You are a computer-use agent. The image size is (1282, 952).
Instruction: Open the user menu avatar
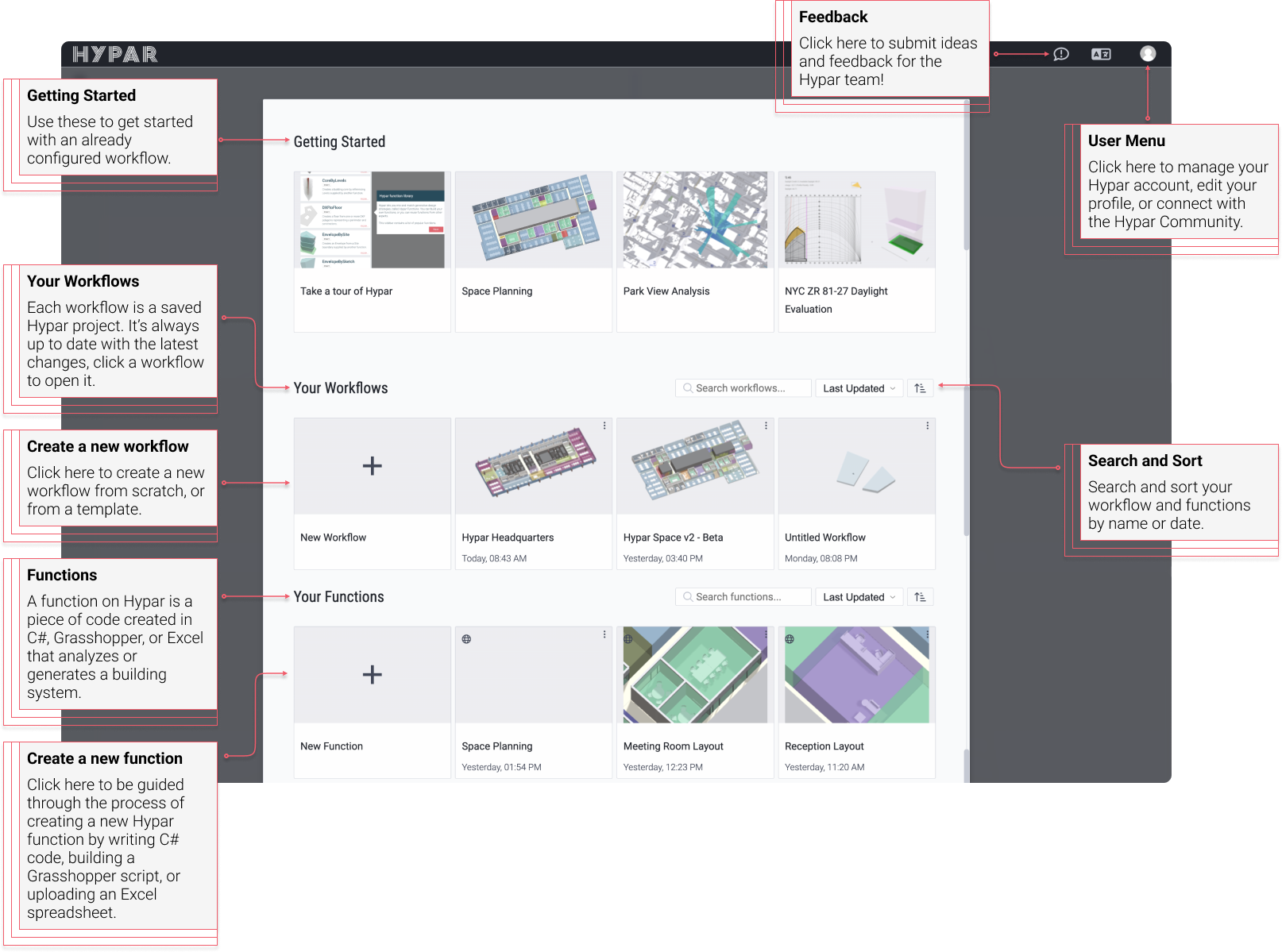1148,53
